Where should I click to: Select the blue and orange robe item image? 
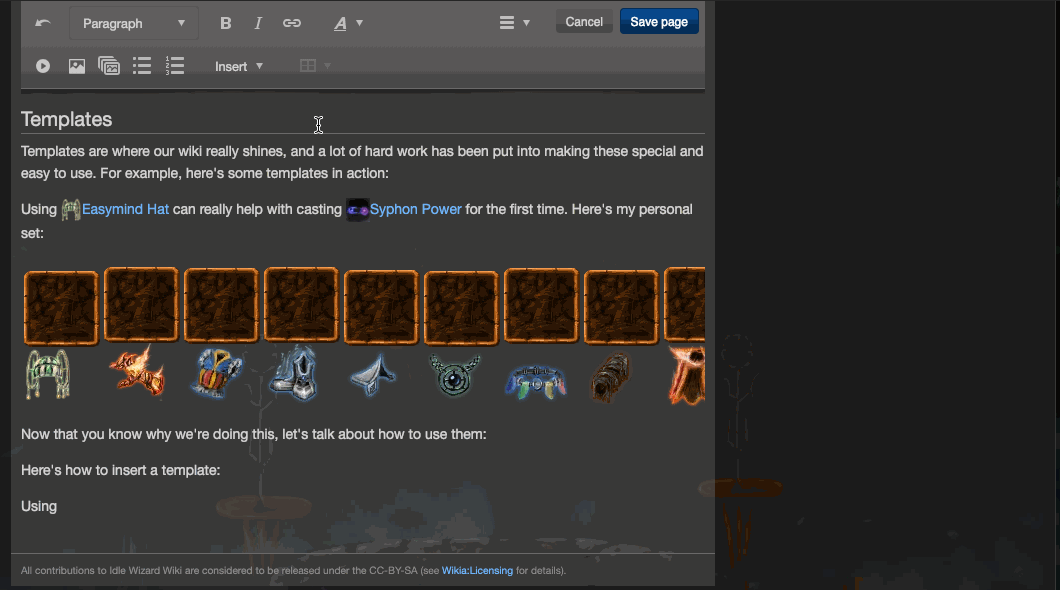pos(217,374)
